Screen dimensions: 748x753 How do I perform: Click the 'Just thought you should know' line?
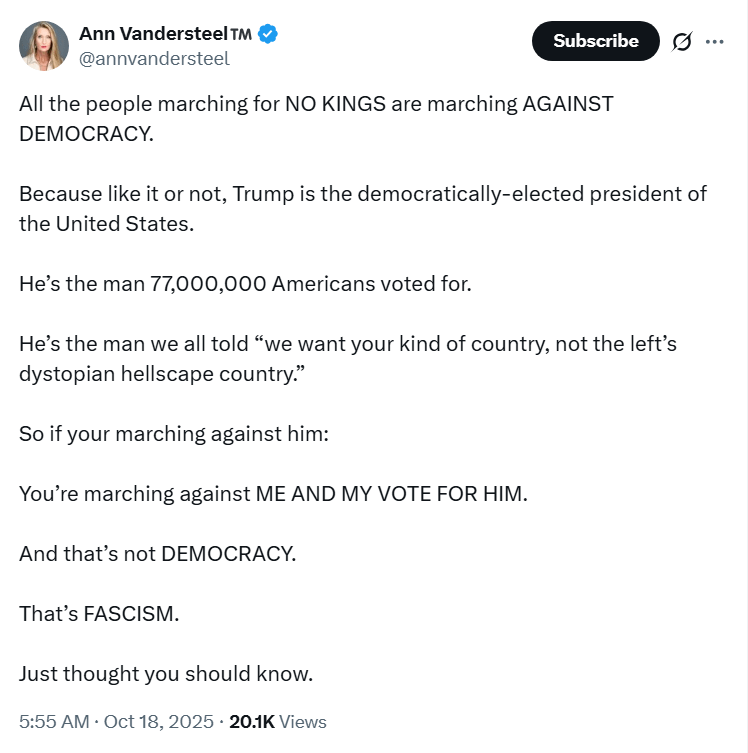[166, 673]
